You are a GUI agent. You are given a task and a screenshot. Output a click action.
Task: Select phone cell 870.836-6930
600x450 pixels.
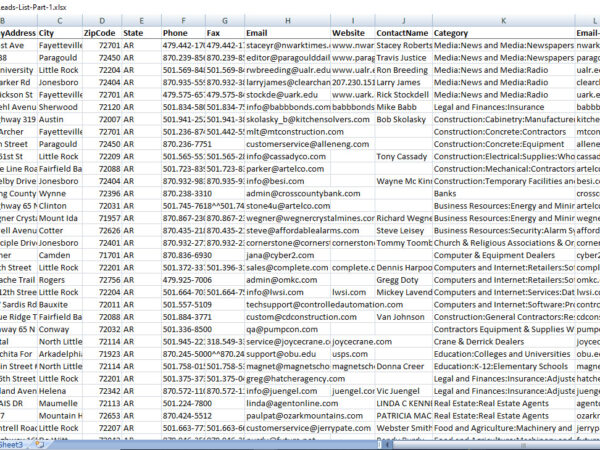coord(183,255)
